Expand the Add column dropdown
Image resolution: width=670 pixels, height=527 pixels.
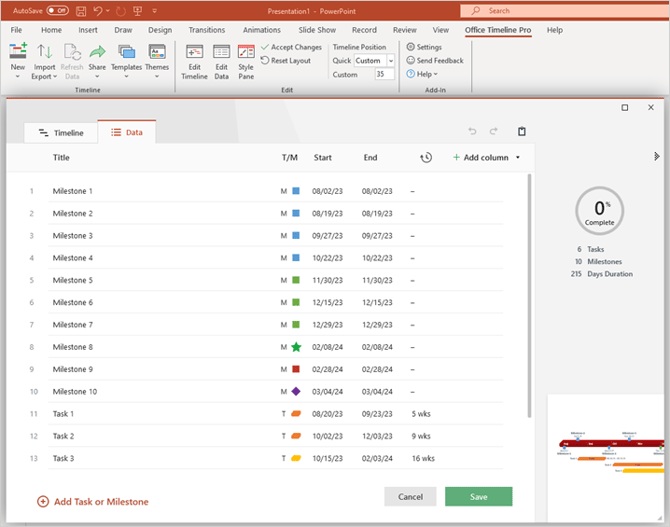click(x=486, y=158)
